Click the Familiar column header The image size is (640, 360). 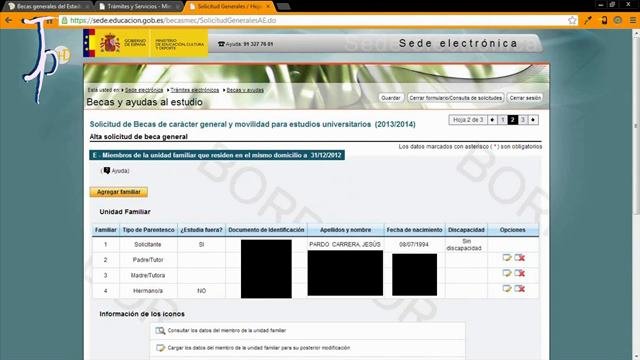pos(106,230)
